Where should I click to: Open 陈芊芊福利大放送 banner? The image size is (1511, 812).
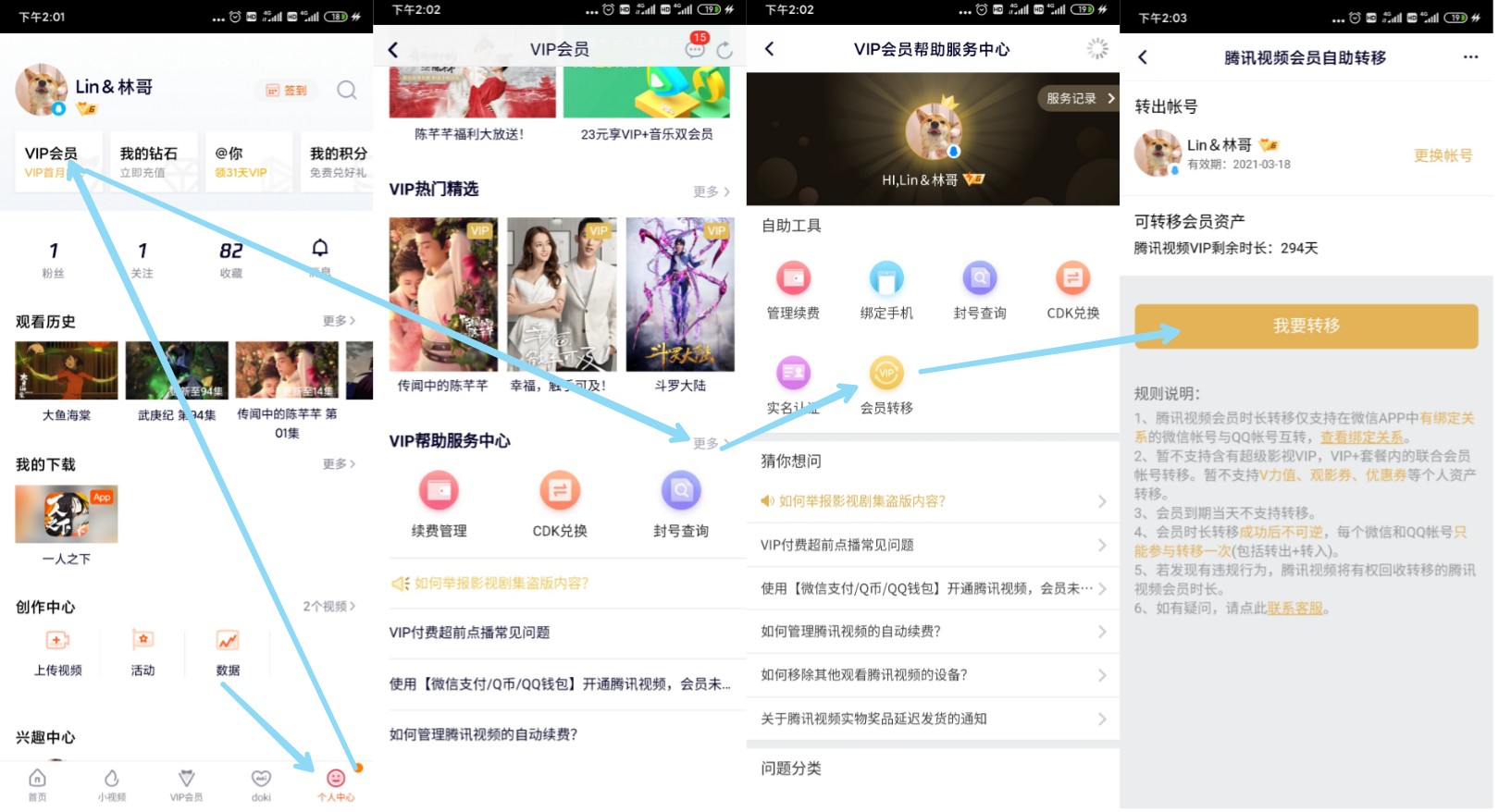tap(472, 92)
